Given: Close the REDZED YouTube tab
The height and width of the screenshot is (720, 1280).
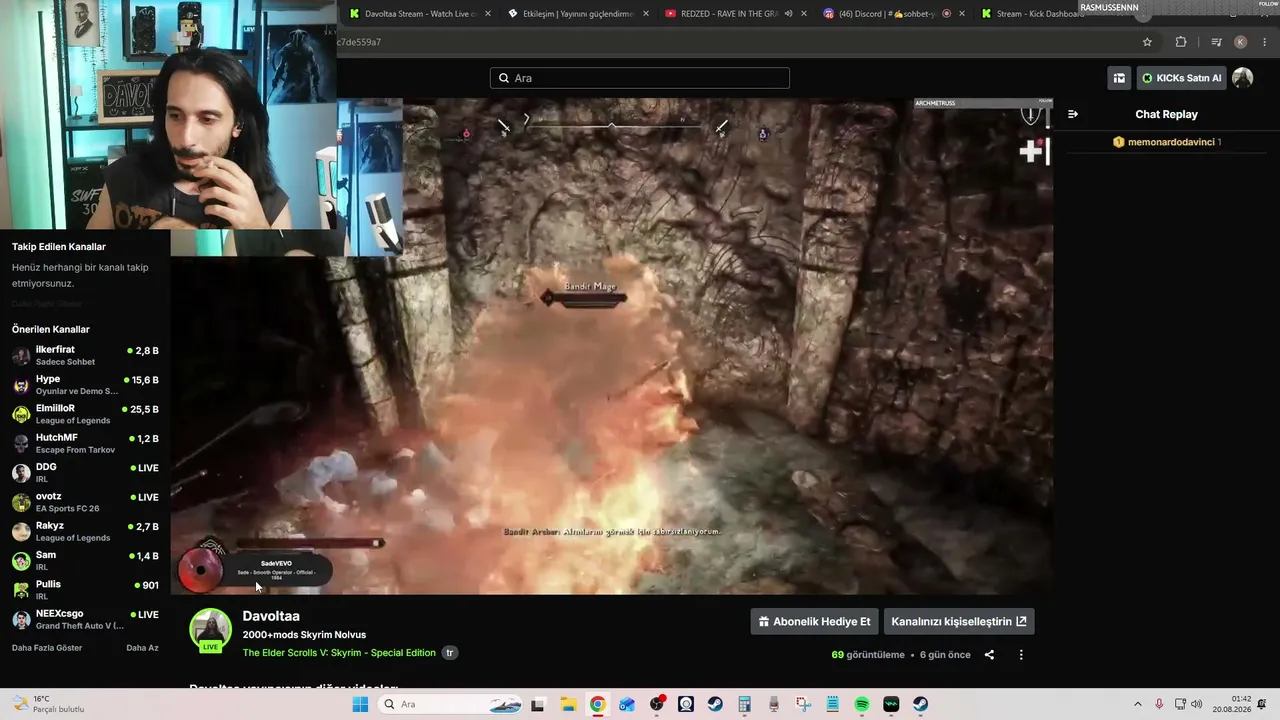Looking at the screenshot, I should [804, 14].
